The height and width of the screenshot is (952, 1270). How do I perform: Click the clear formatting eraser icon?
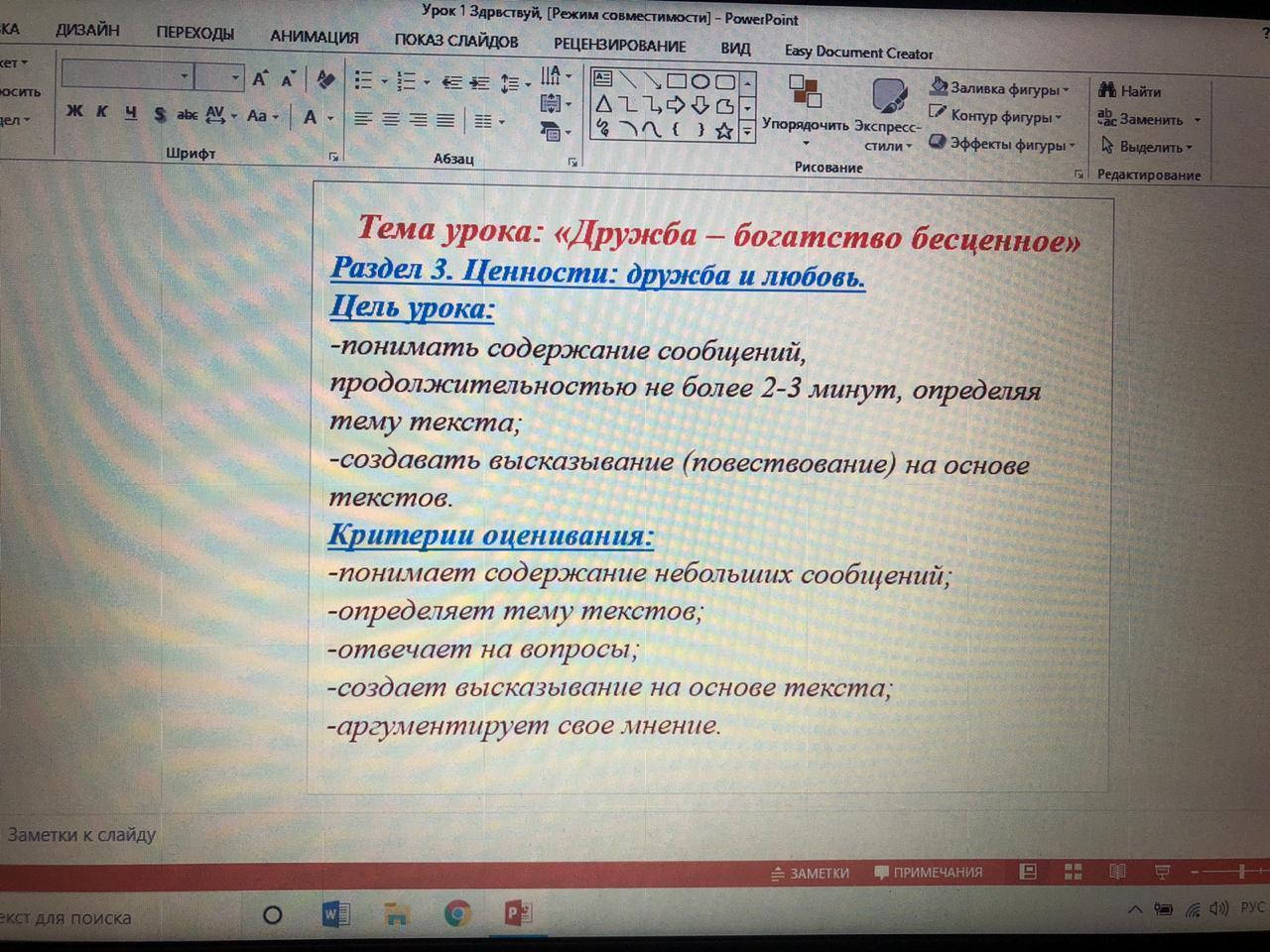(x=325, y=79)
